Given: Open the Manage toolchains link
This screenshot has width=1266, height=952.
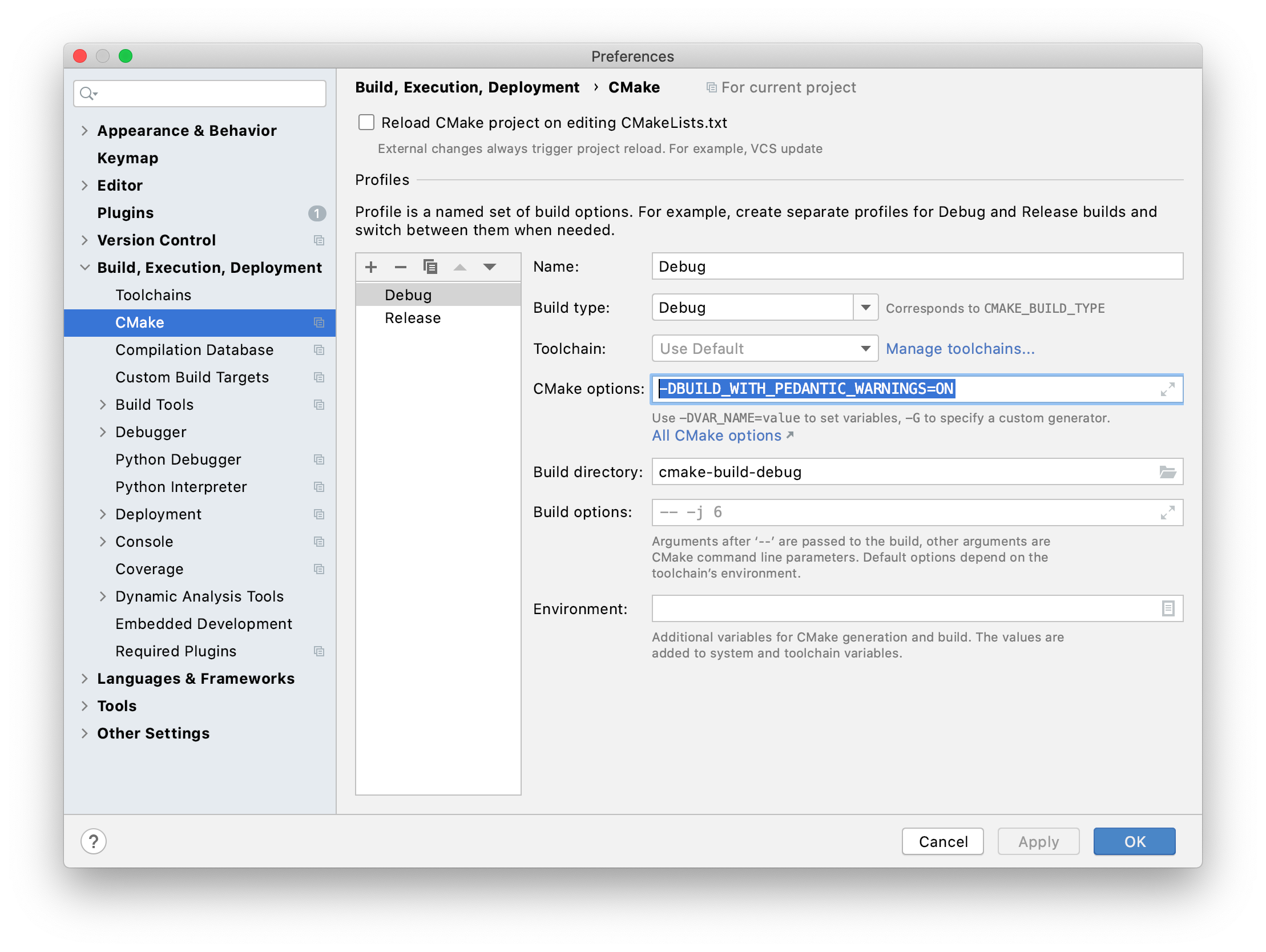Looking at the screenshot, I should pyautogui.click(x=960, y=349).
